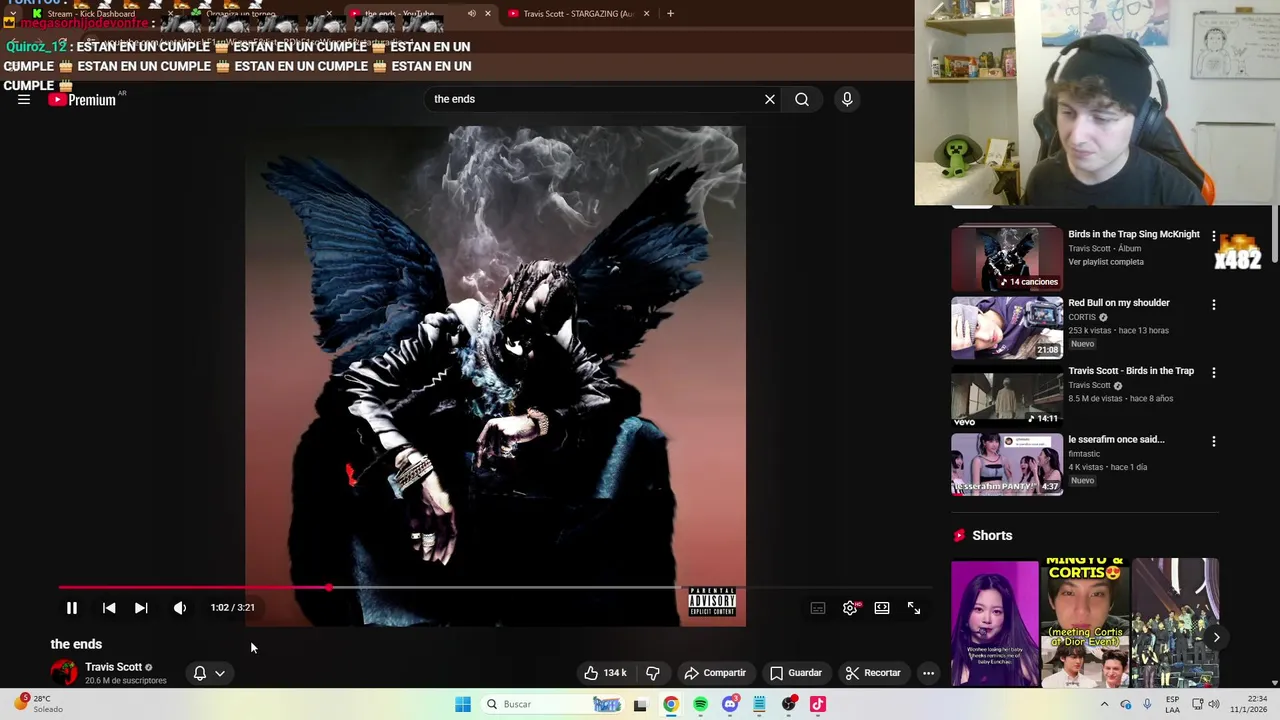1280x720 pixels.
Task: Open the CORTIS channel name
Action: tap(1082, 317)
